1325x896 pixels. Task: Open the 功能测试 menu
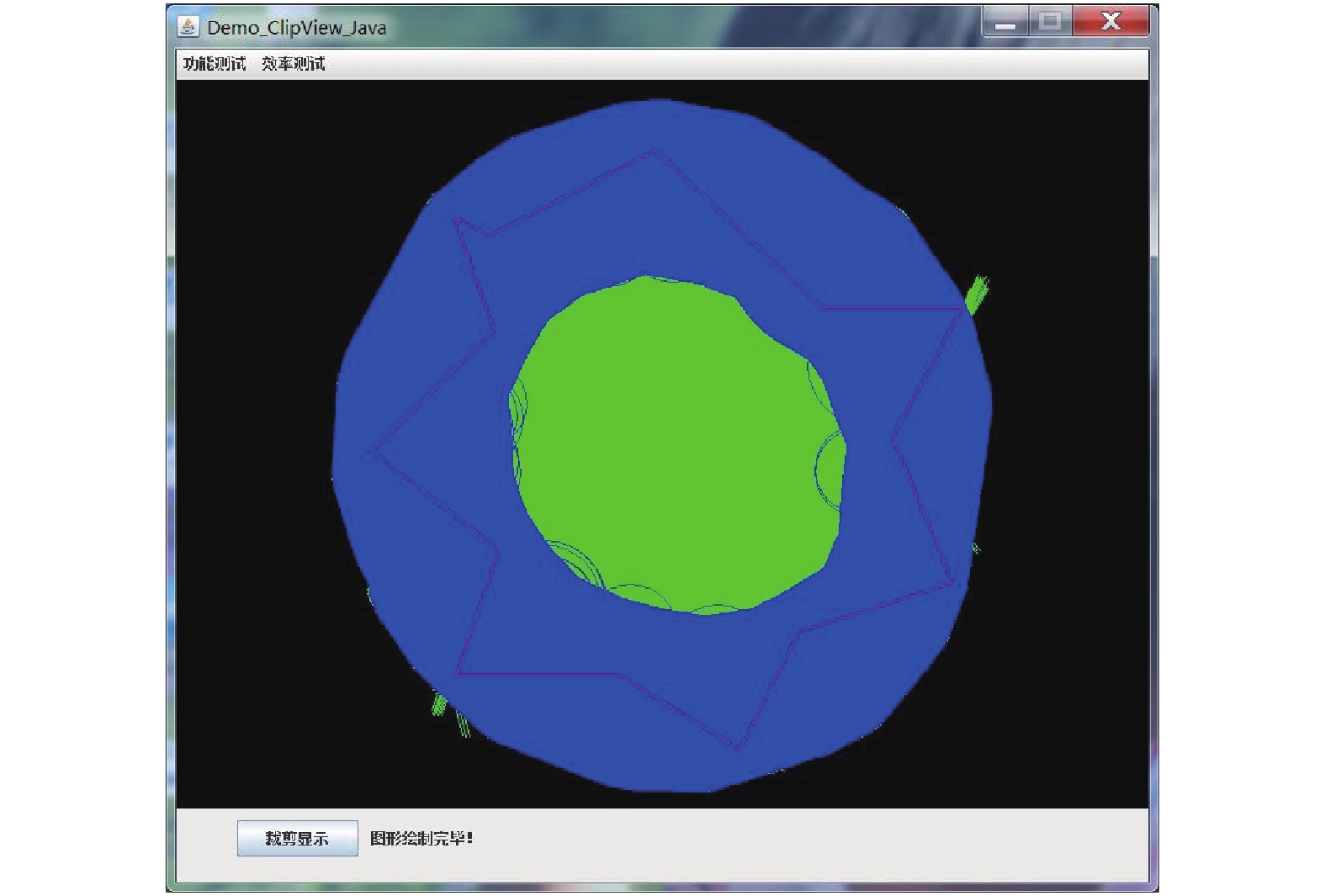click(215, 64)
